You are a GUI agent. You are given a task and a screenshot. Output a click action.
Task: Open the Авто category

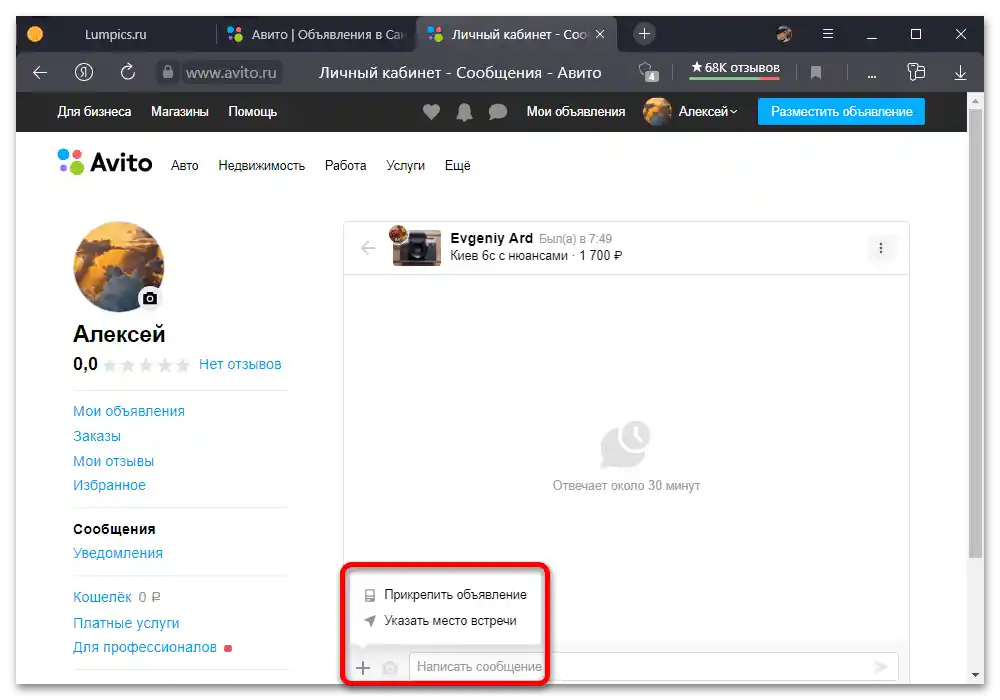click(184, 166)
